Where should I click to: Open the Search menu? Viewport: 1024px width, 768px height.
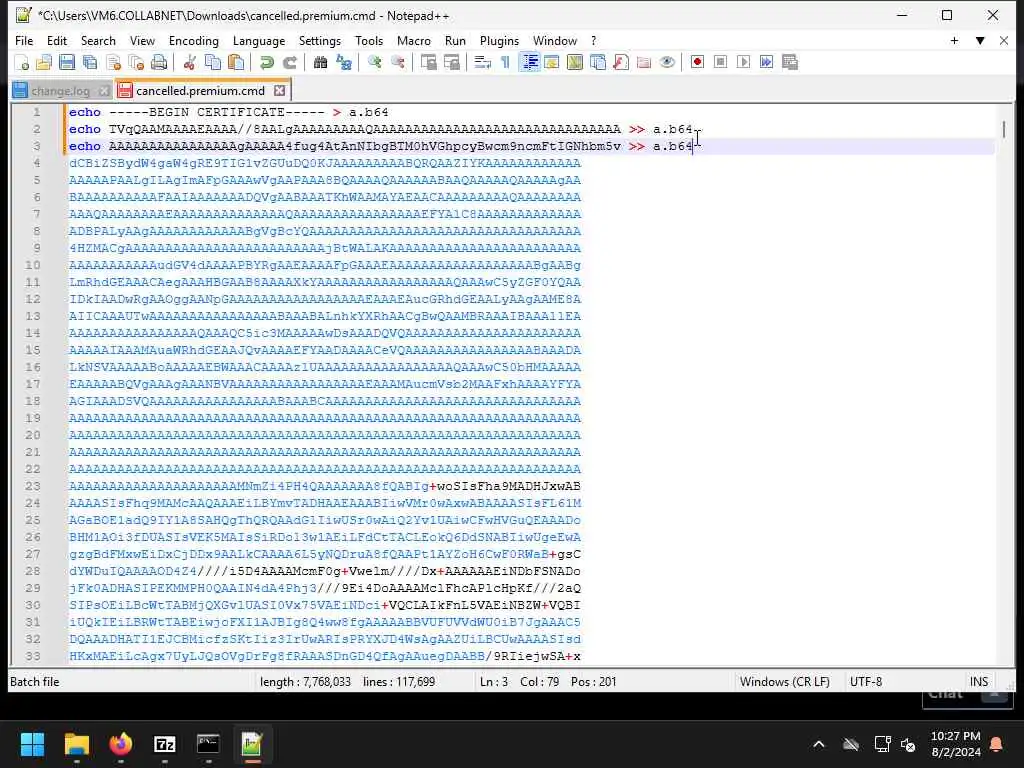coord(98,40)
